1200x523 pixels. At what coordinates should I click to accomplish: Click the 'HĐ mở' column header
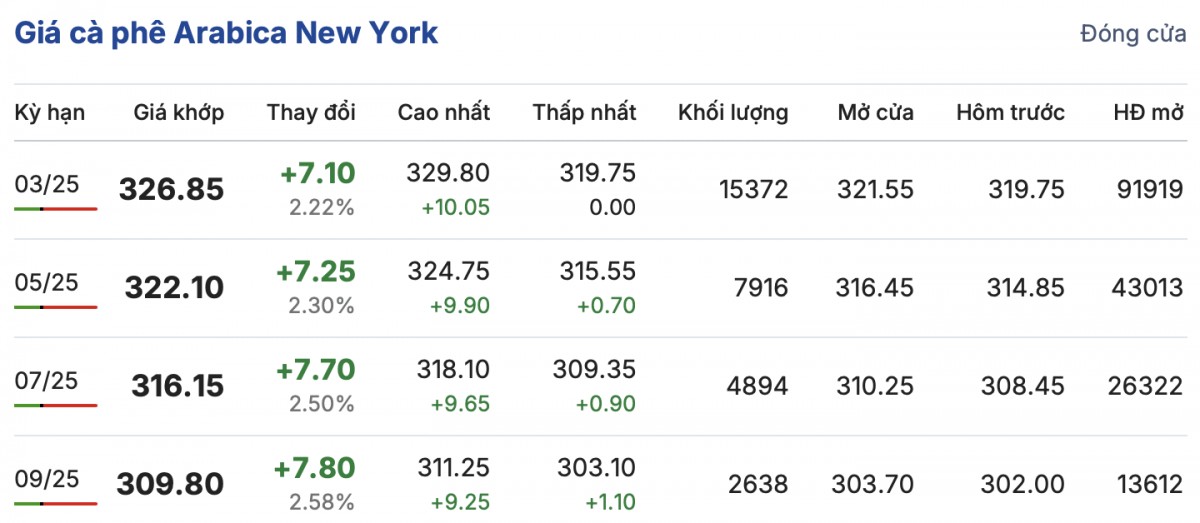[1148, 113]
